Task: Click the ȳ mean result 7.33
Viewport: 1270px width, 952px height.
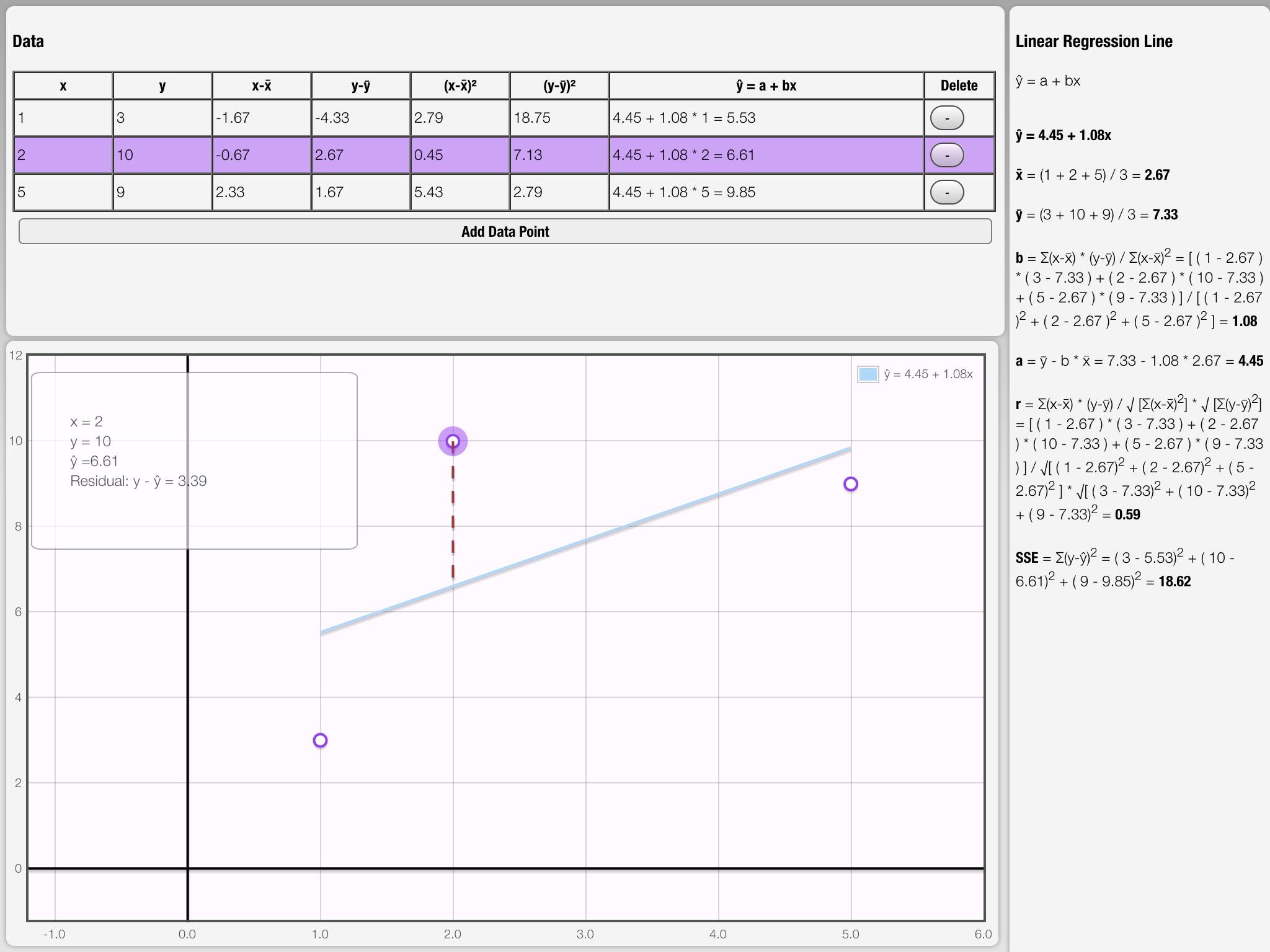Action: click(x=1165, y=214)
